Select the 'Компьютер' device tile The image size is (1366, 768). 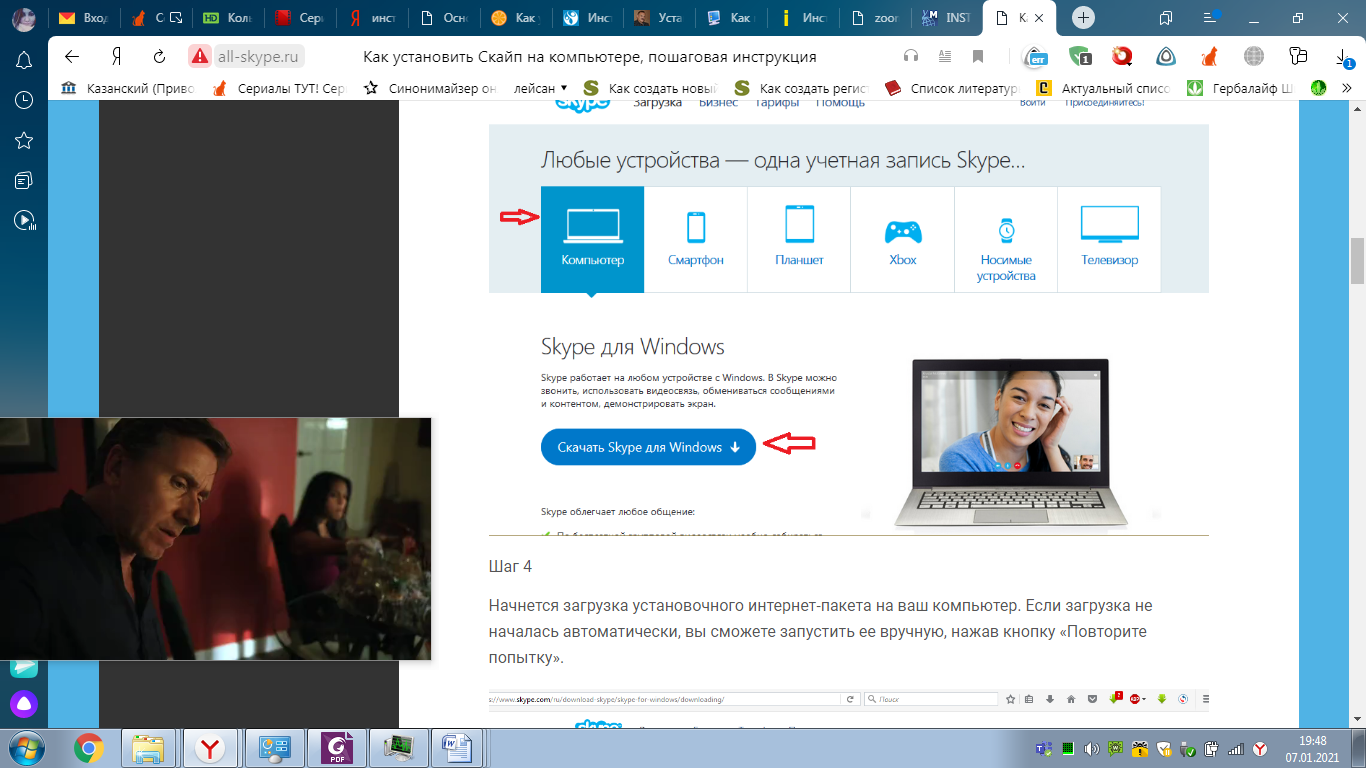592,239
